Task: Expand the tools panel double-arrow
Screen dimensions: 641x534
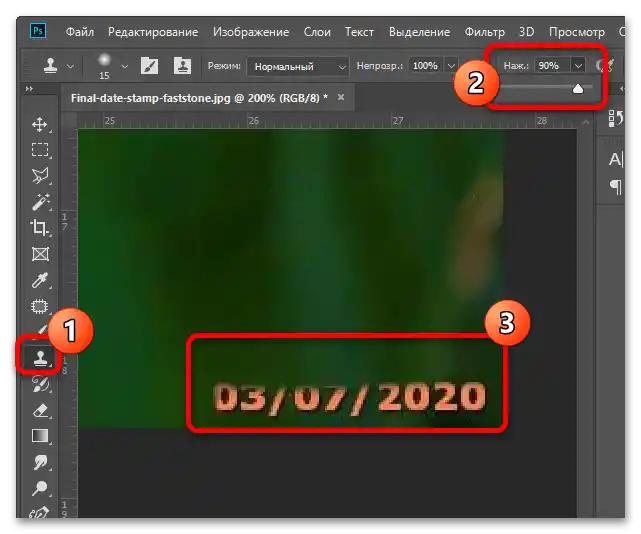Action: coord(29,89)
